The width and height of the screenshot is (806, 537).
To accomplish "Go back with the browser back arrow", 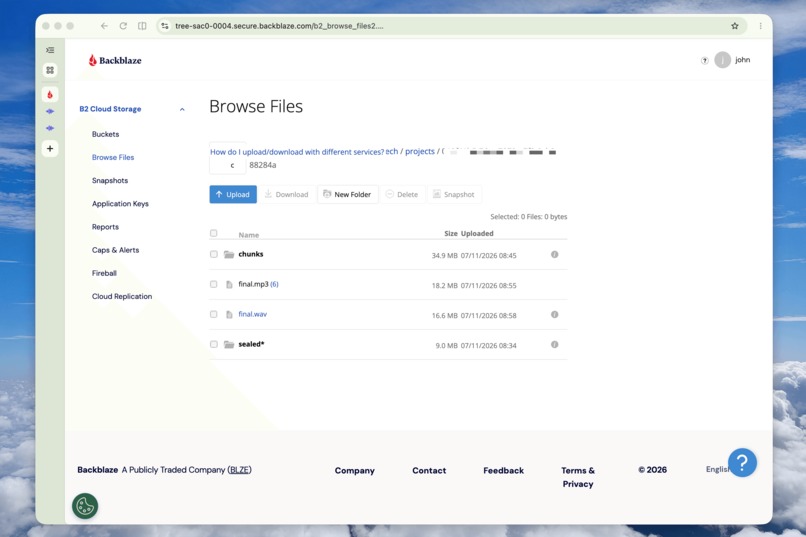I will coord(104,26).
